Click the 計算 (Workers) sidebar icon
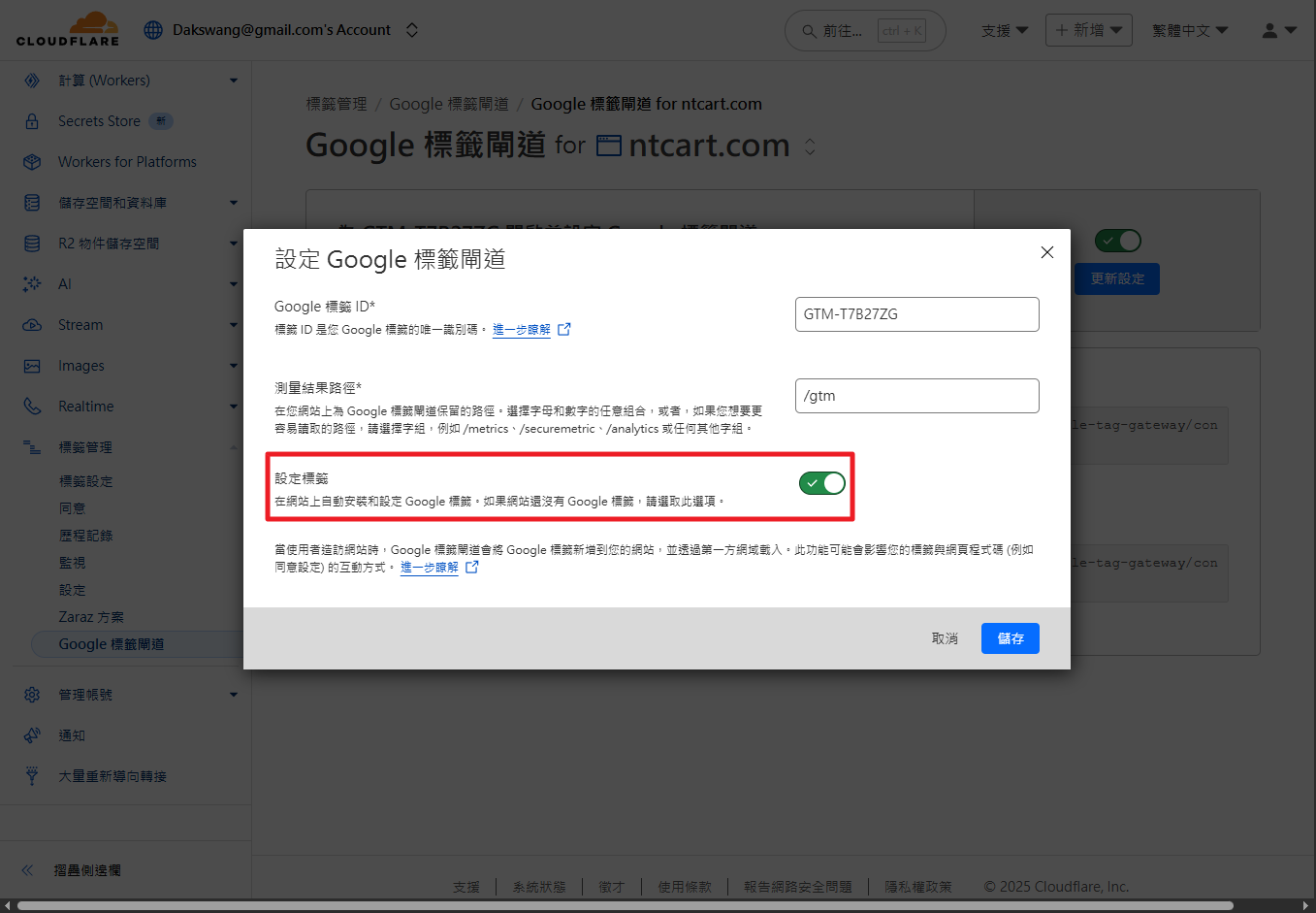1316x913 pixels. (32, 81)
